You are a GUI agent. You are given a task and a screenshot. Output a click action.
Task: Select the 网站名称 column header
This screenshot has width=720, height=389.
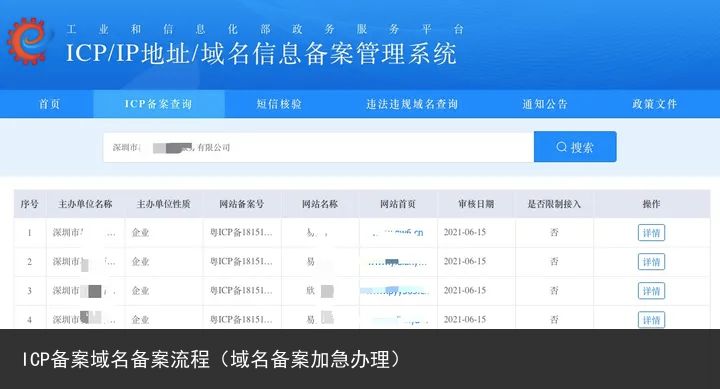point(320,204)
